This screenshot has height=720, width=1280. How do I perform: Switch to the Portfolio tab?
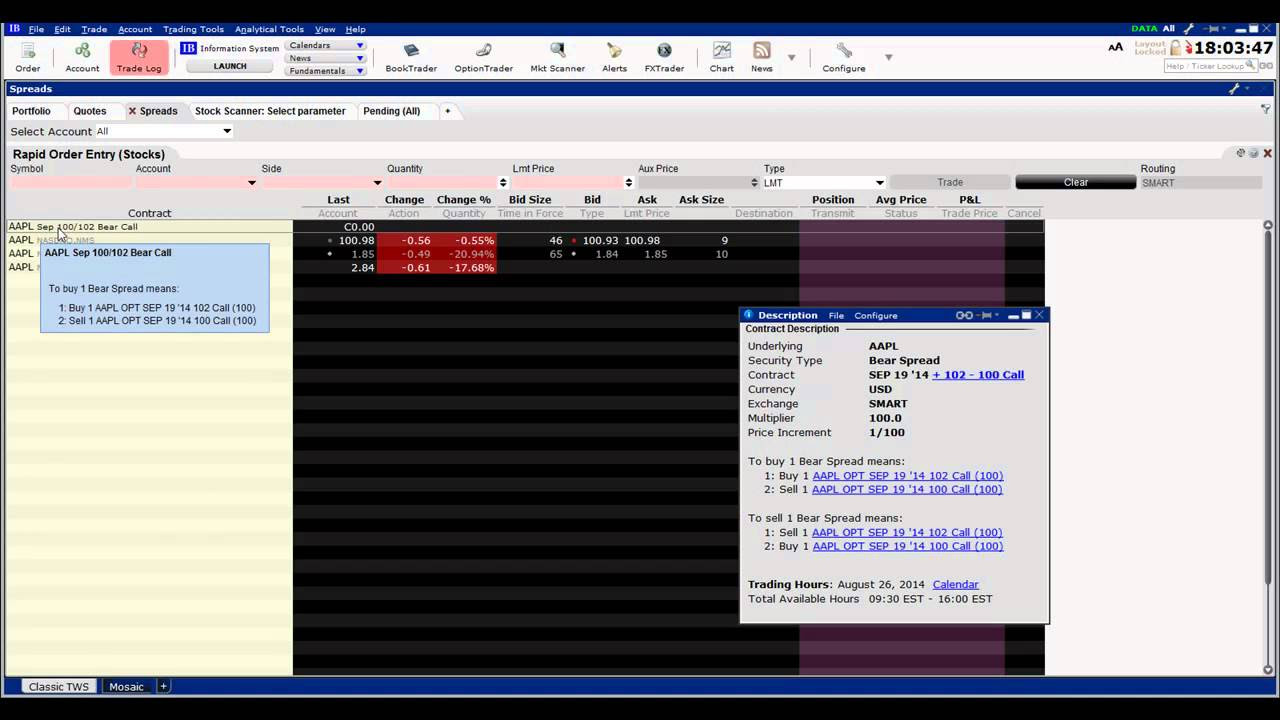pyautogui.click(x=31, y=111)
